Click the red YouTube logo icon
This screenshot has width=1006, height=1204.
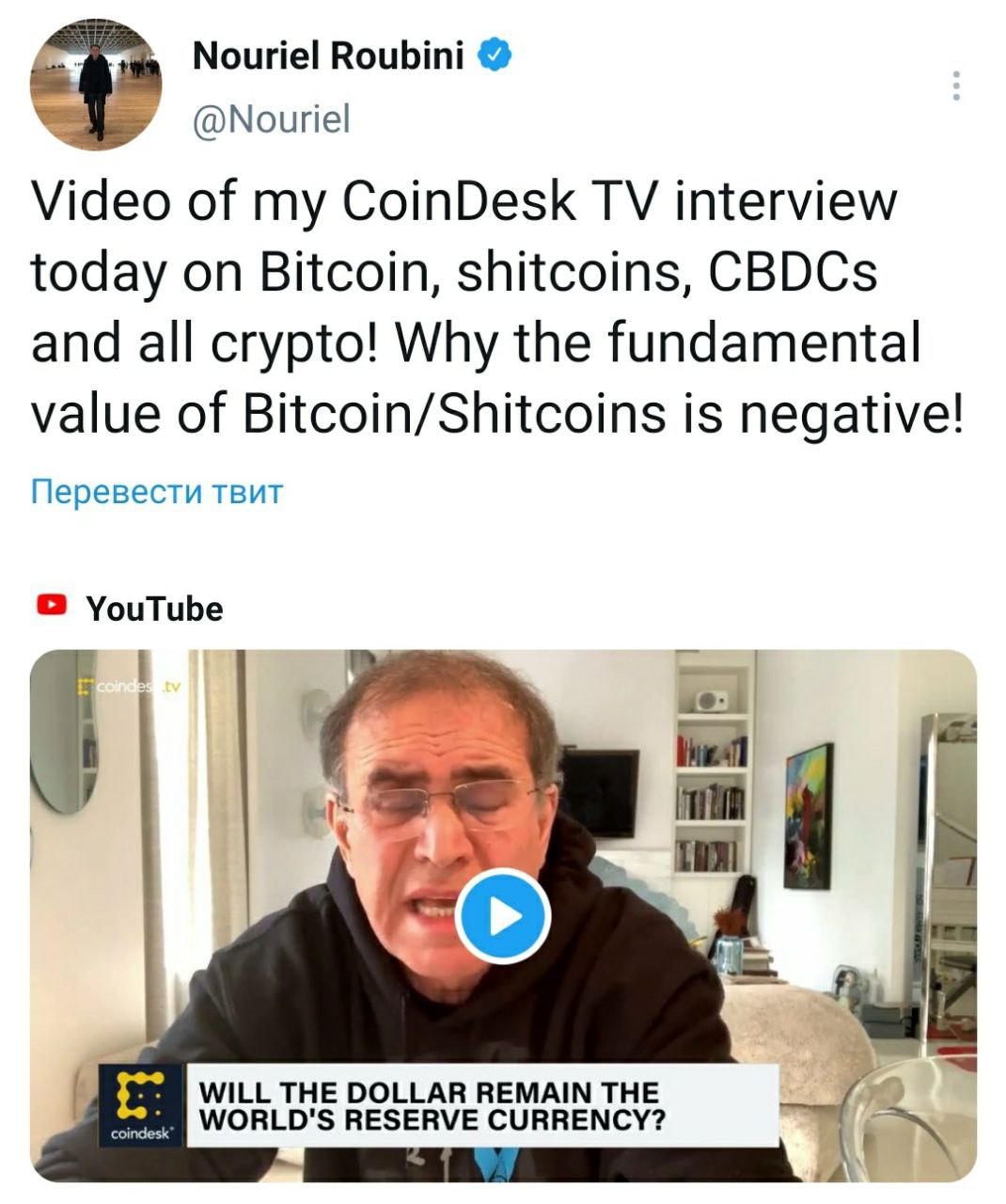point(52,604)
